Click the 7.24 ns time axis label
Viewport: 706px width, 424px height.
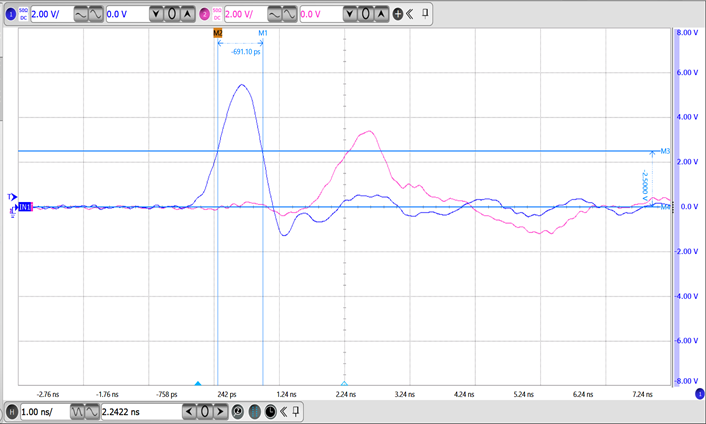pos(643,395)
